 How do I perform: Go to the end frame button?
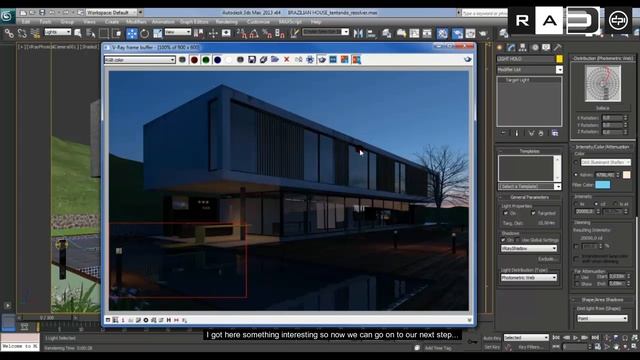596,338
